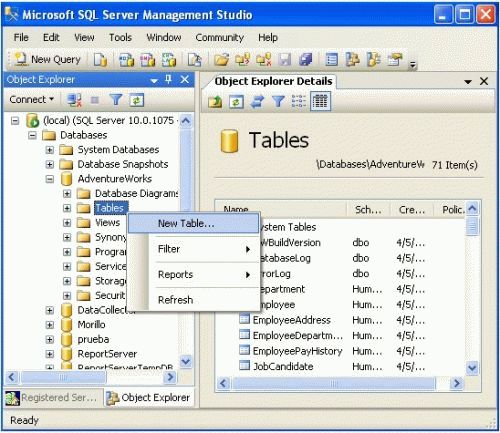
Task: Open the Edit menu
Action: [51, 37]
